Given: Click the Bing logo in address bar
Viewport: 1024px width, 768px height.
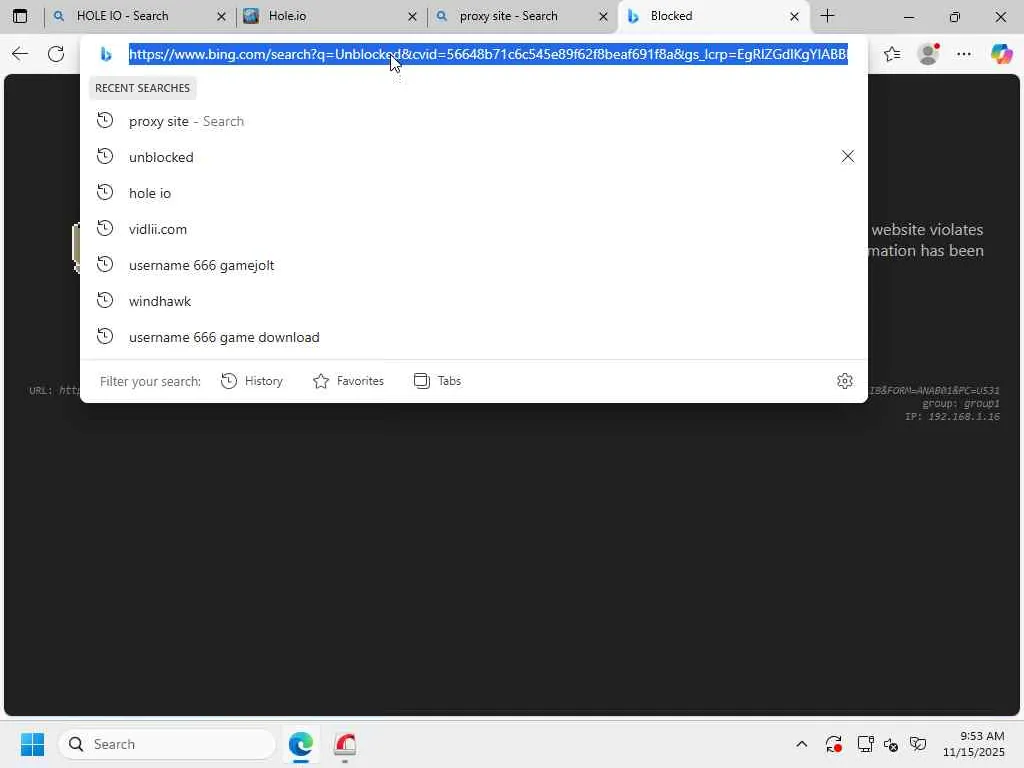Looking at the screenshot, I should coord(106,54).
